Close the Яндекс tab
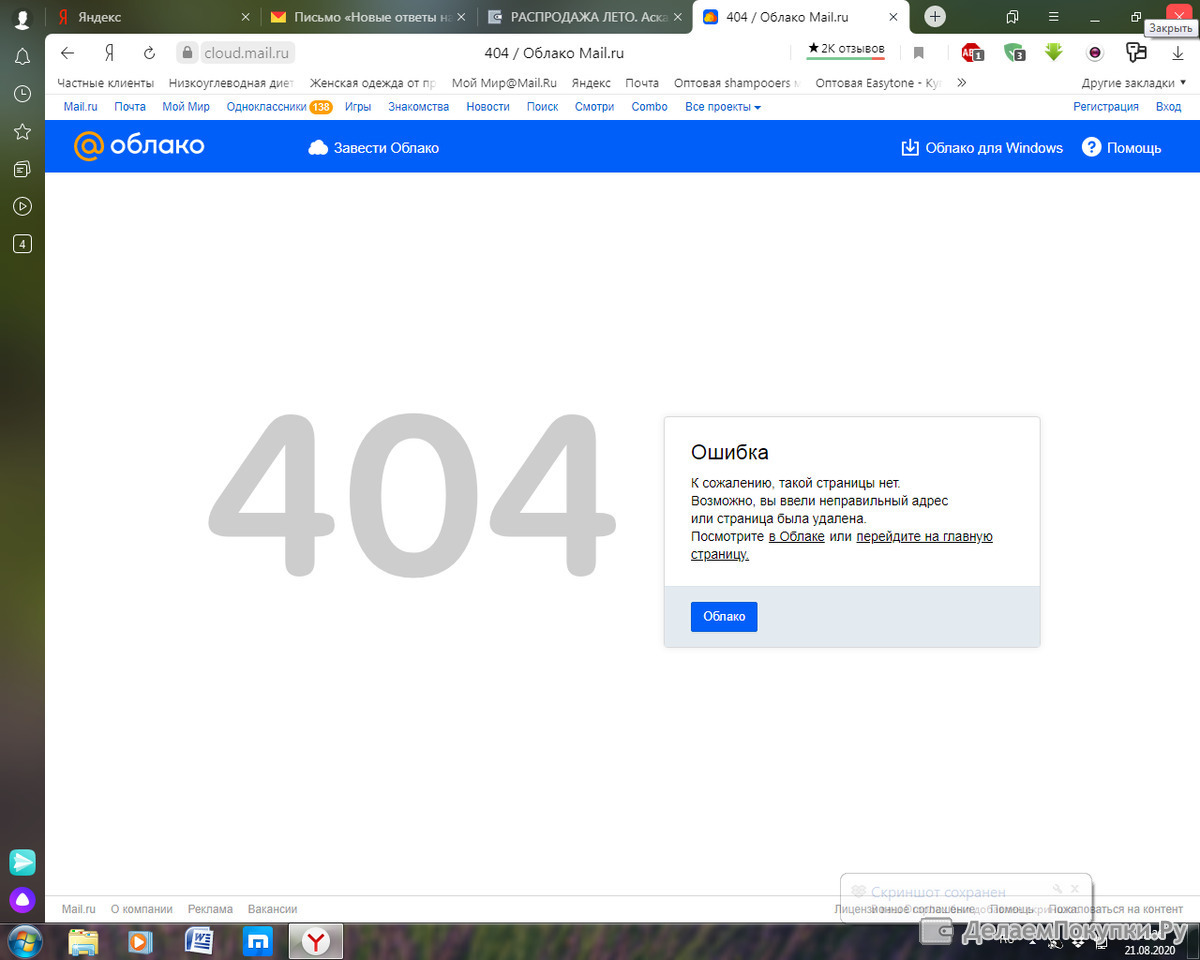 (245, 17)
